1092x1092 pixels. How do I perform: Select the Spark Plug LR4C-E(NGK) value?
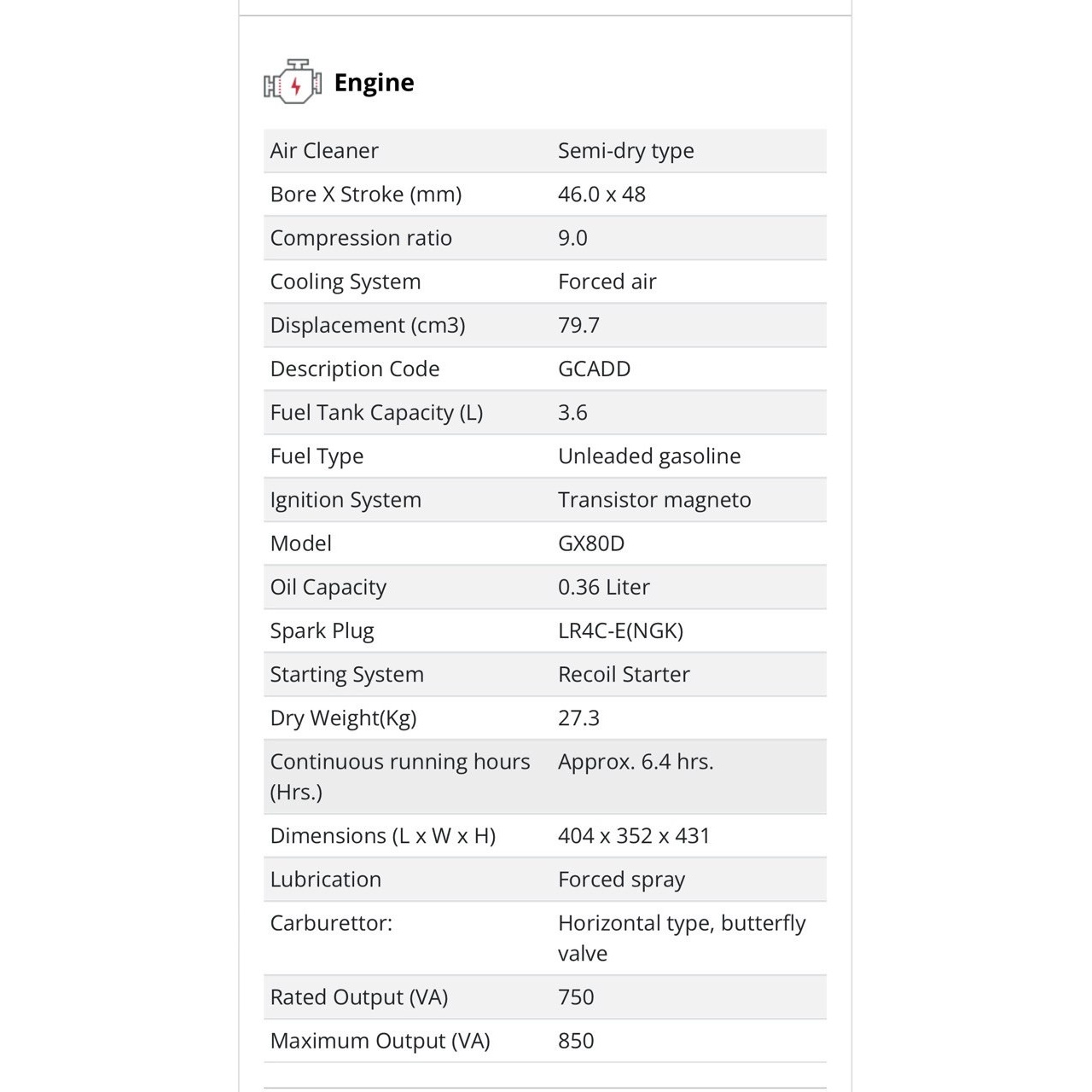(620, 630)
